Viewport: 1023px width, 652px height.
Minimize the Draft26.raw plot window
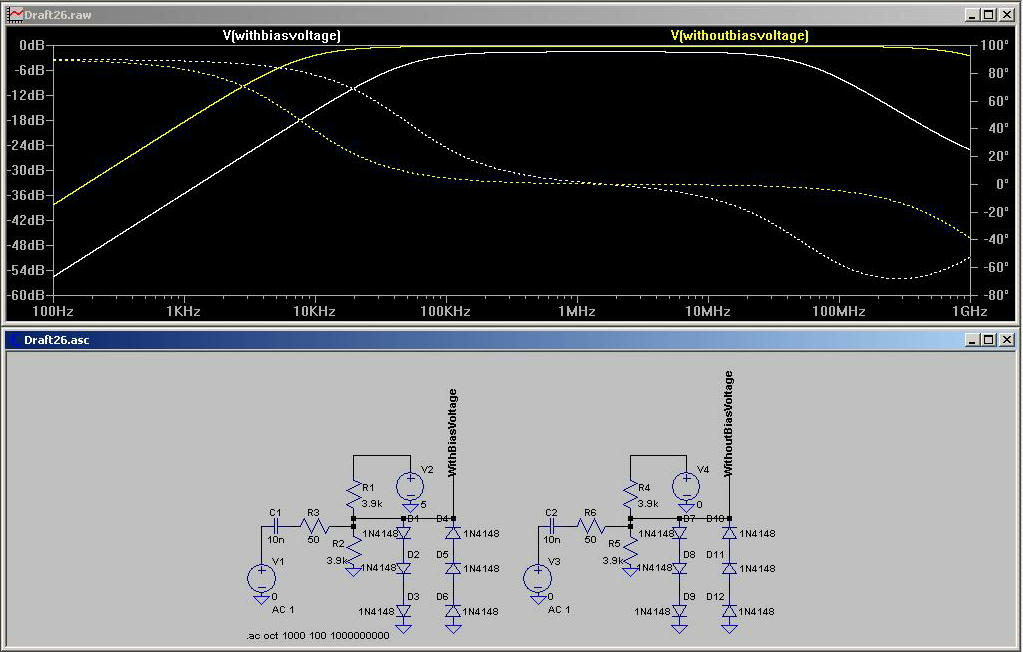point(973,14)
